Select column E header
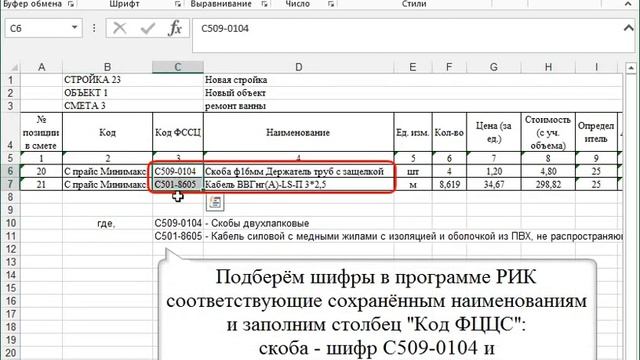 pyautogui.click(x=413, y=67)
